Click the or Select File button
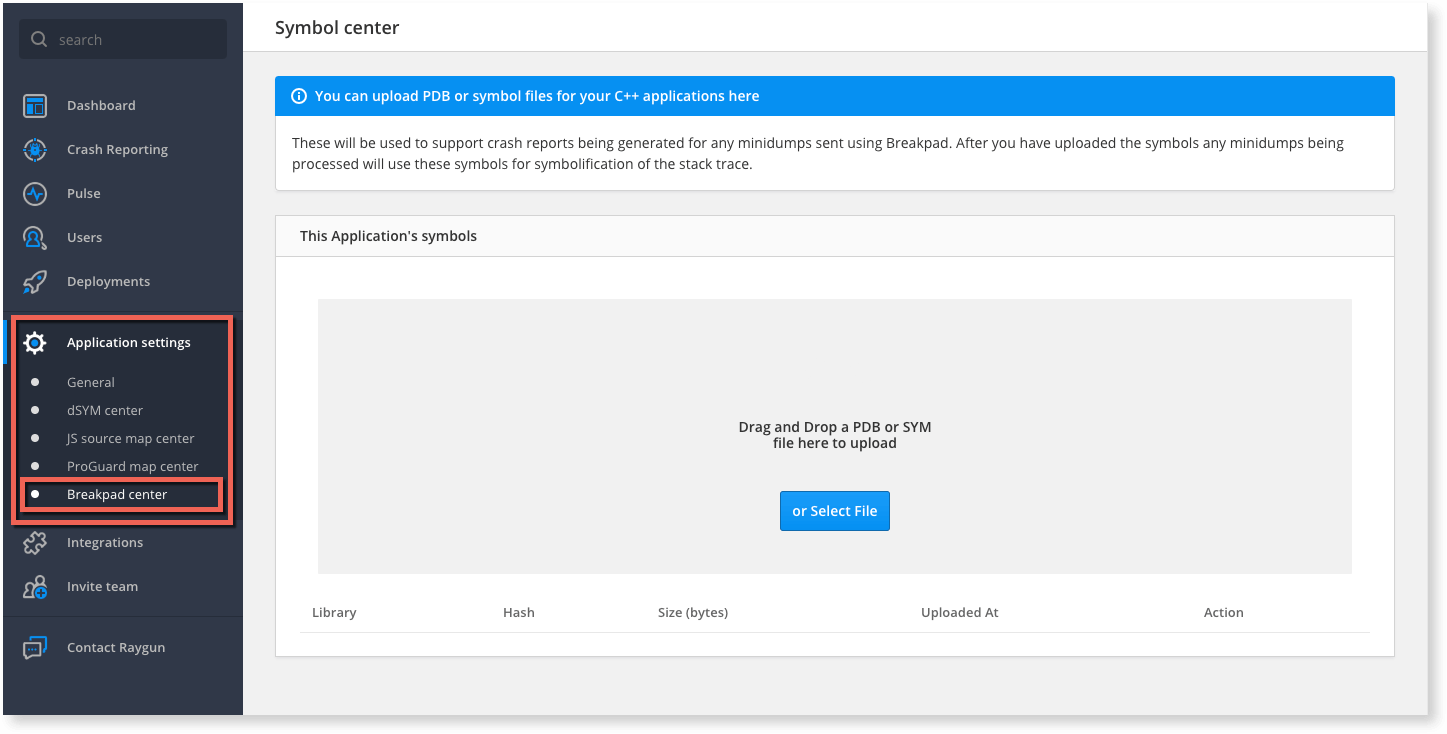This screenshot has height=734, width=1447. 834,510
